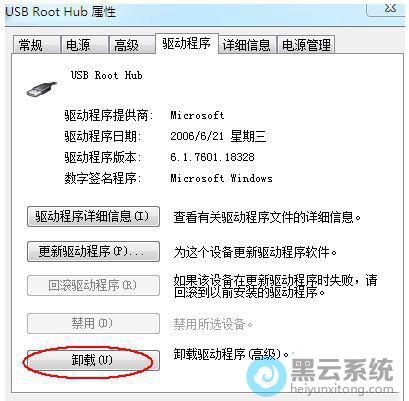Click the USB plug device icon
Image resolution: width=409 pixels, height=401 pixels.
point(41,88)
